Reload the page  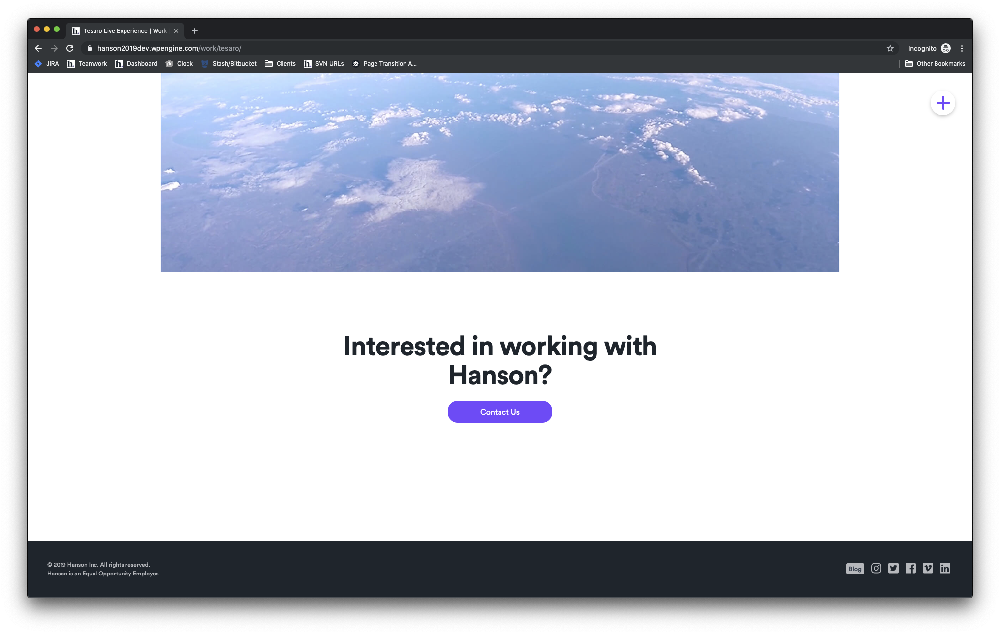click(x=70, y=48)
